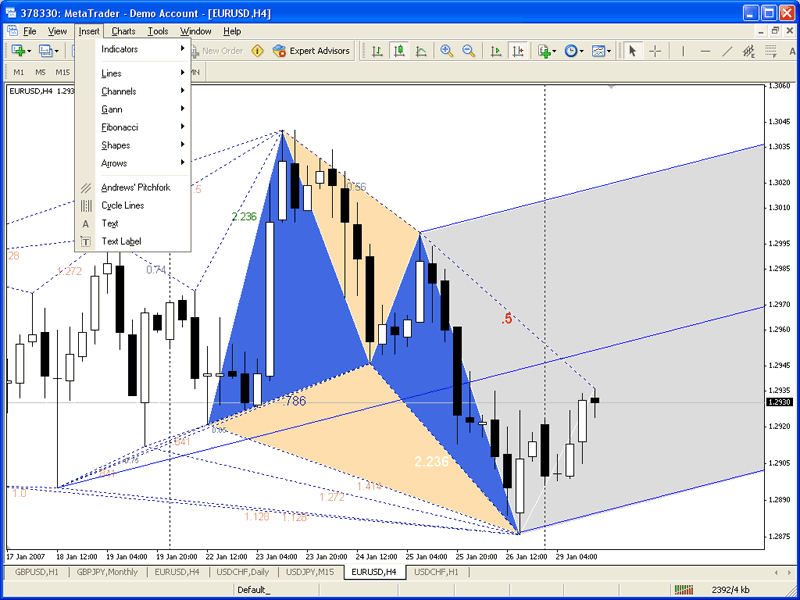Toggle the Chart Shift button
The width and height of the screenshot is (800, 600).
pyautogui.click(x=518, y=51)
